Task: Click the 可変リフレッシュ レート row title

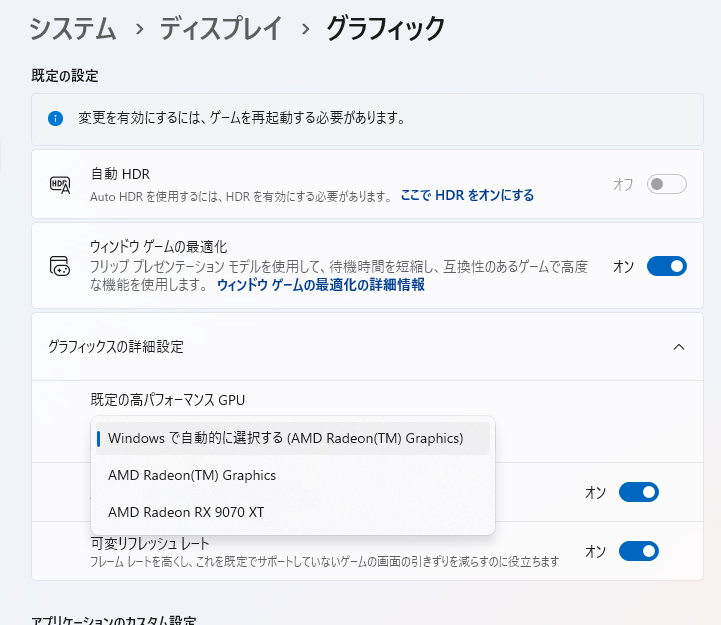Action: point(150,543)
